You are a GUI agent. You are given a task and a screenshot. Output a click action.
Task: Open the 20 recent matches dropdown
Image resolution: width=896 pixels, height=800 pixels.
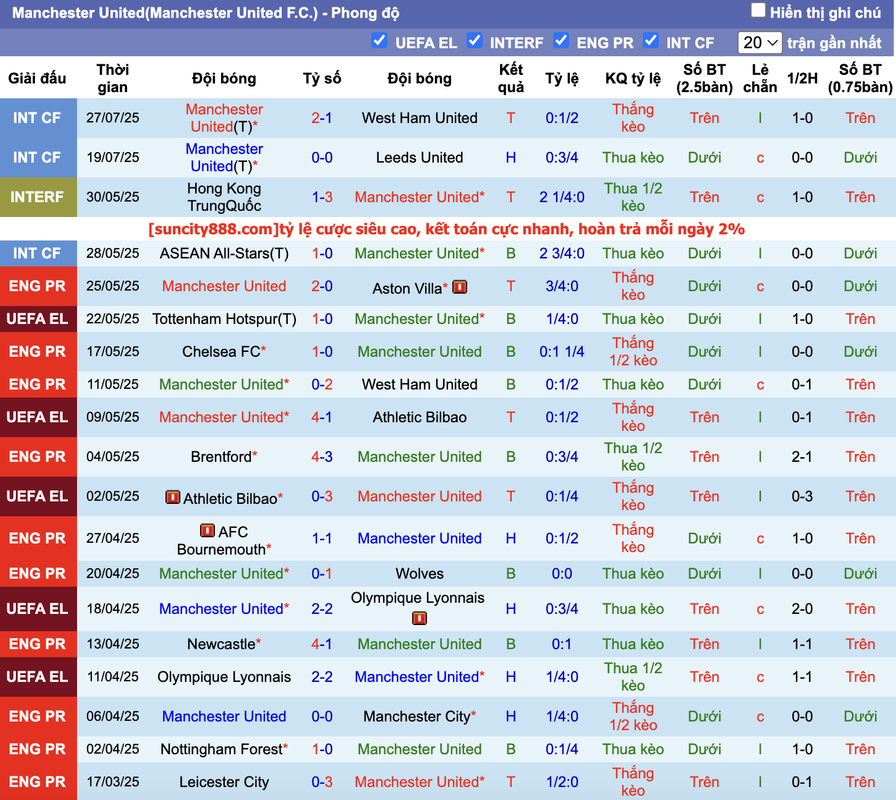(759, 42)
